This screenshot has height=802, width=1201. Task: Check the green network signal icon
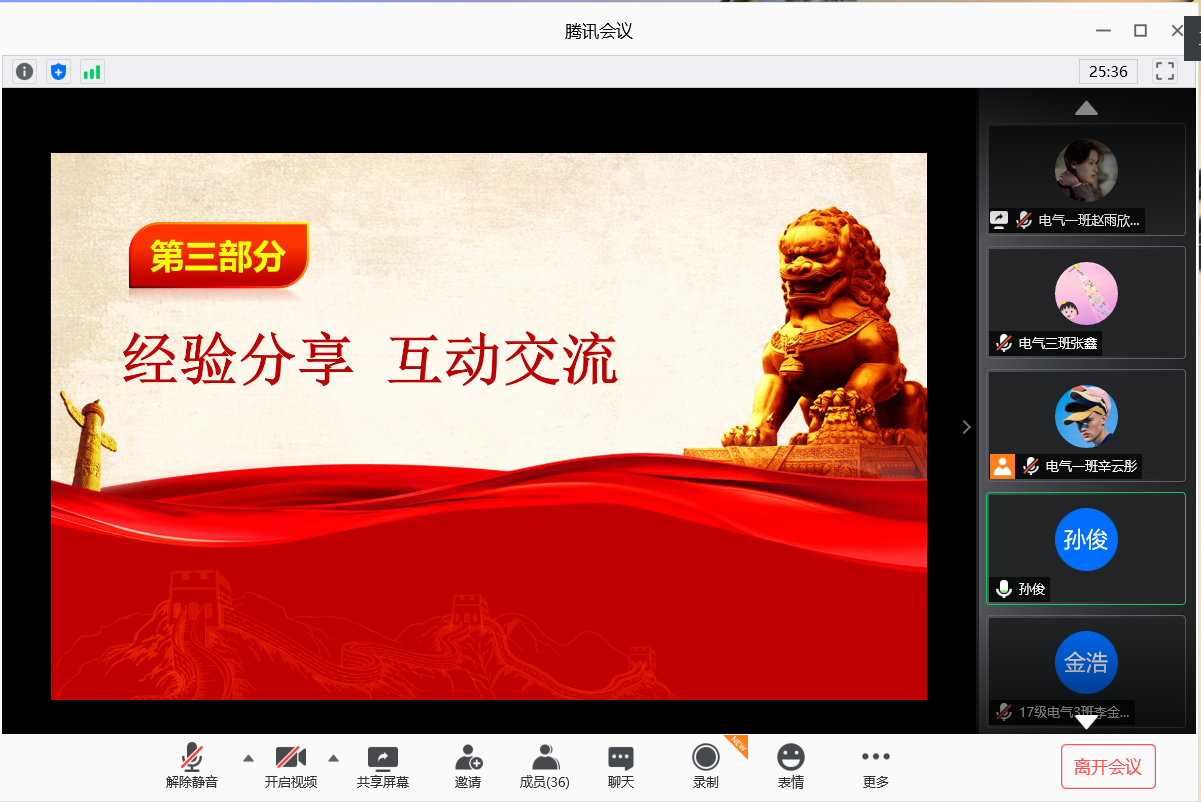[92, 72]
